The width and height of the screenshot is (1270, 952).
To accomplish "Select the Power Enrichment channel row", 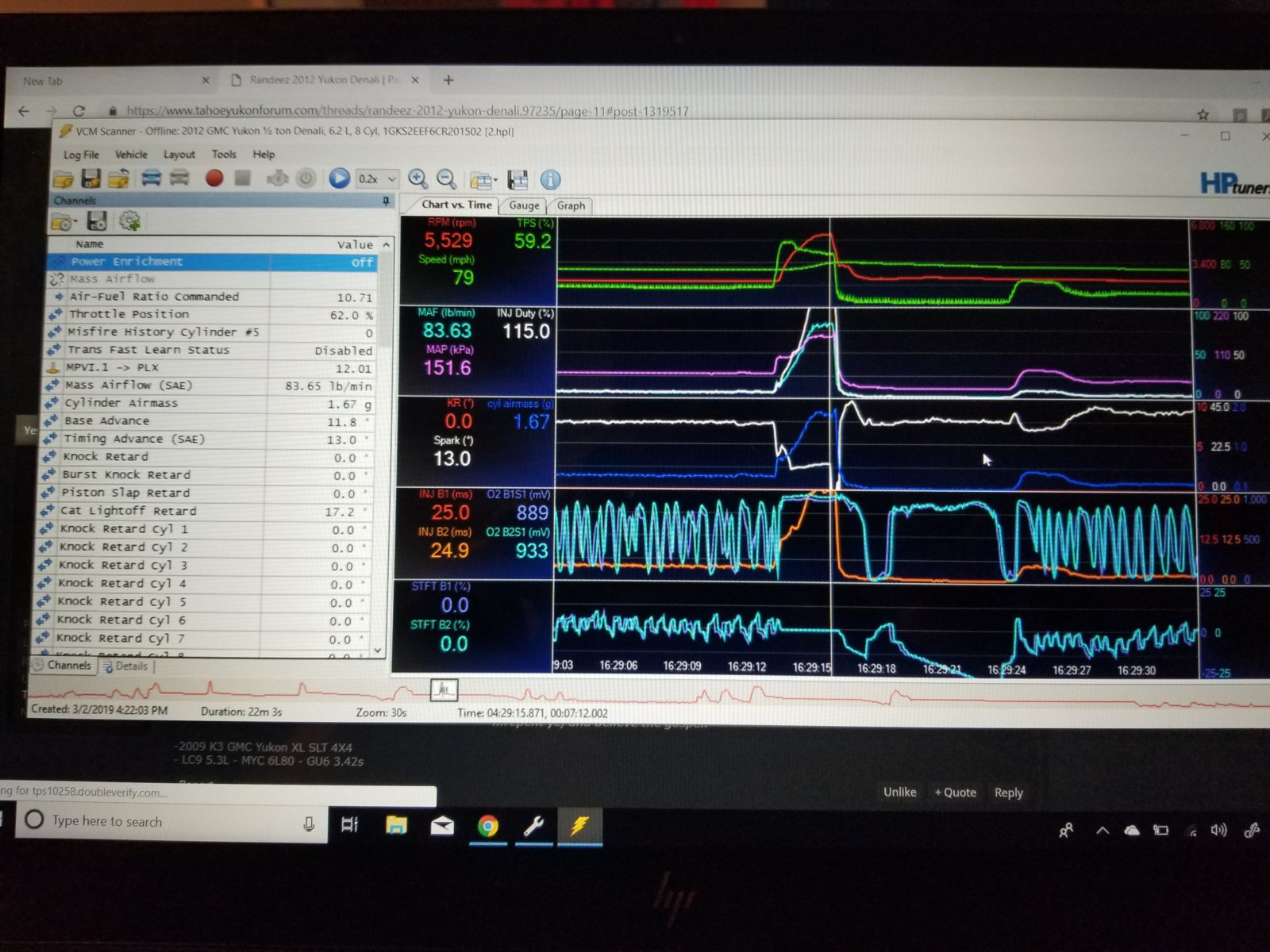I will [212, 262].
